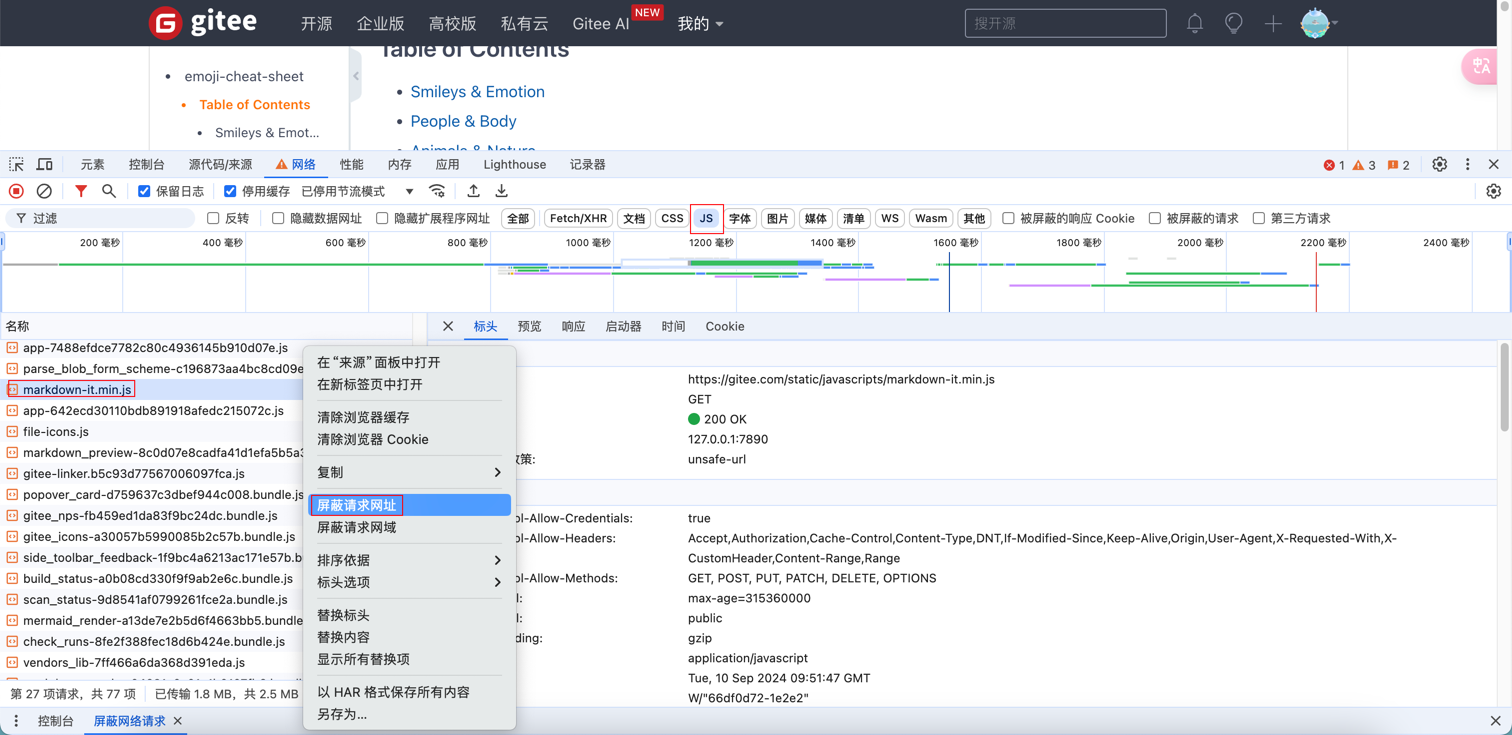
Task: Open network panel settings gear
Action: click(x=1494, y=191)
